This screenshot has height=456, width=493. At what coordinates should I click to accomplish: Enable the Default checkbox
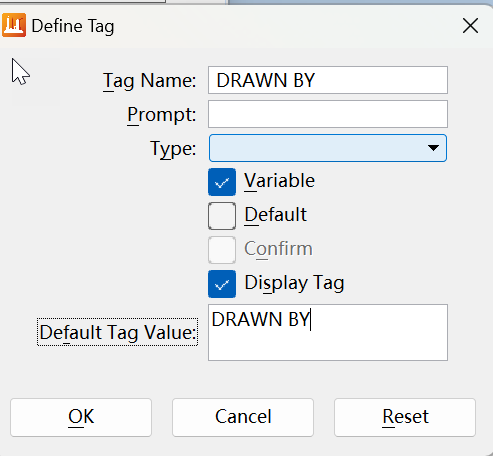222,216
